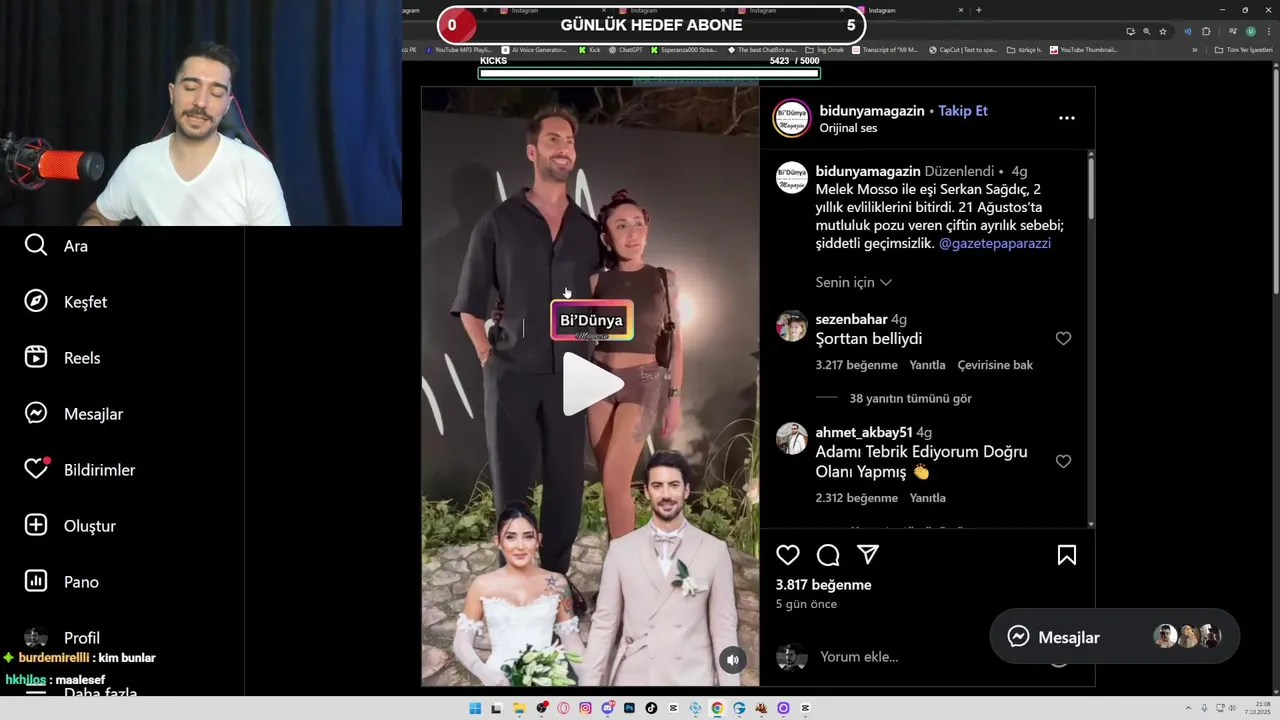Open the three-dot post options menu
This screenshot has height=720, width=1280.
point(1067,118)
